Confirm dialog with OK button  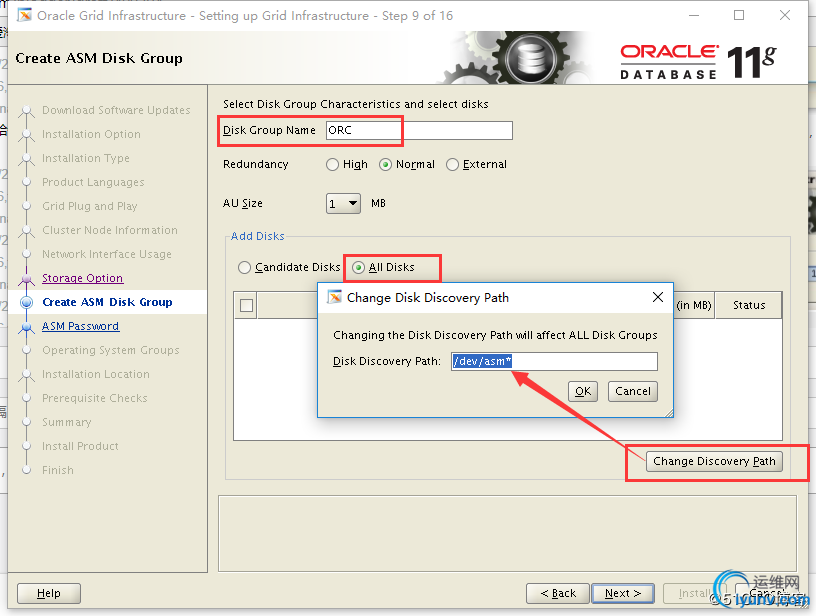(x=583, y=391)
